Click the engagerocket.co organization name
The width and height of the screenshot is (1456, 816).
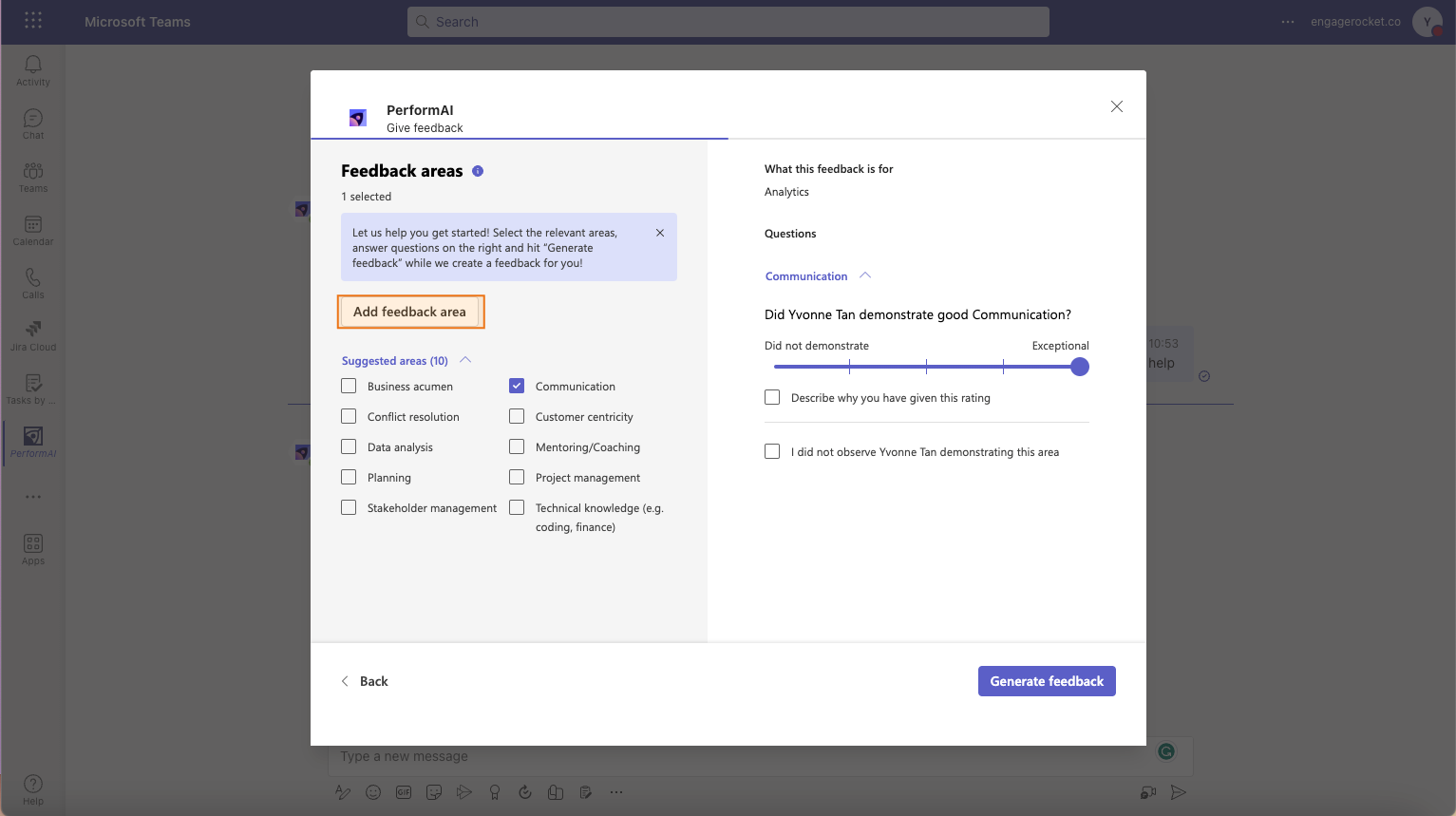pos(1355,22)
